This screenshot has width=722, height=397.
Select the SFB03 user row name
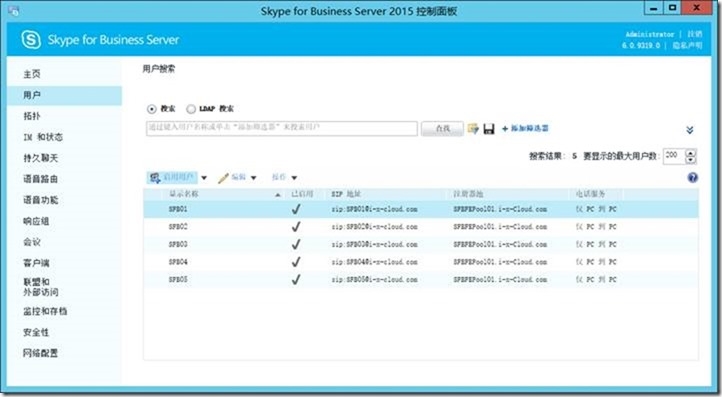pyautogui.click(x=178, y=244)
